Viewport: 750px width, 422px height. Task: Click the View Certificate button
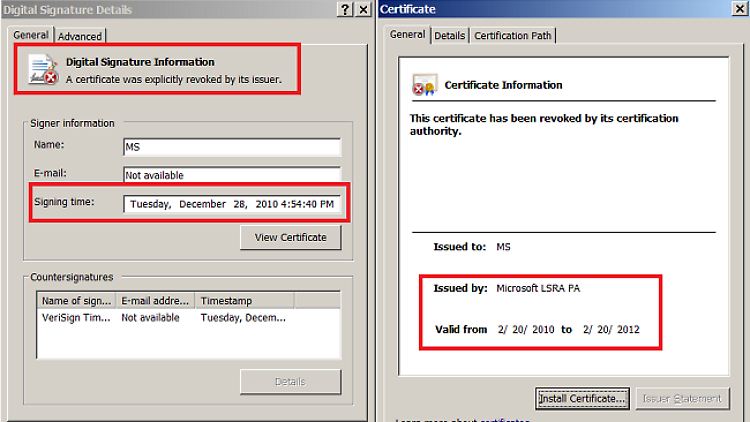(x=290, y=237)
